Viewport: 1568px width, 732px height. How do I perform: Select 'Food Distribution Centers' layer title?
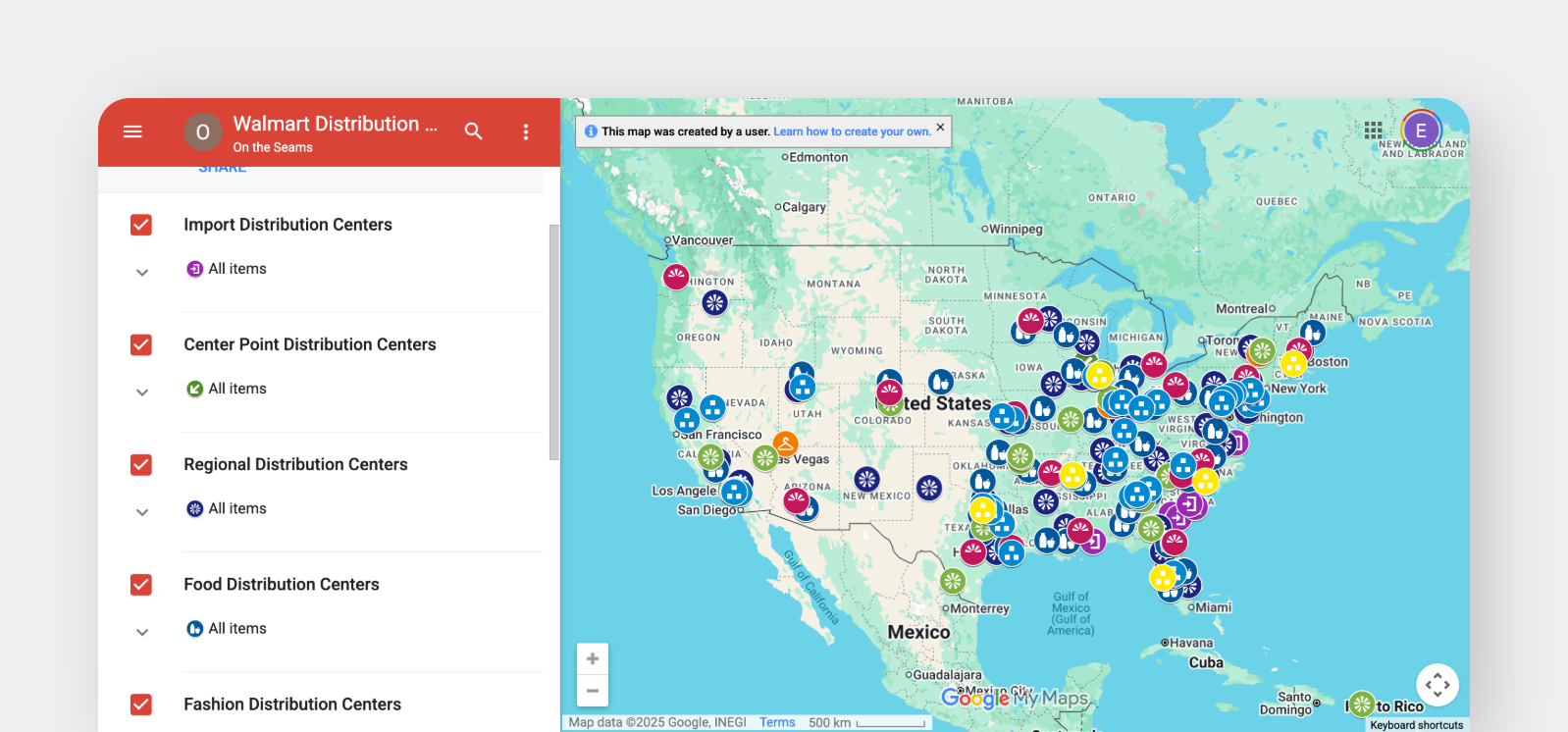282,585
